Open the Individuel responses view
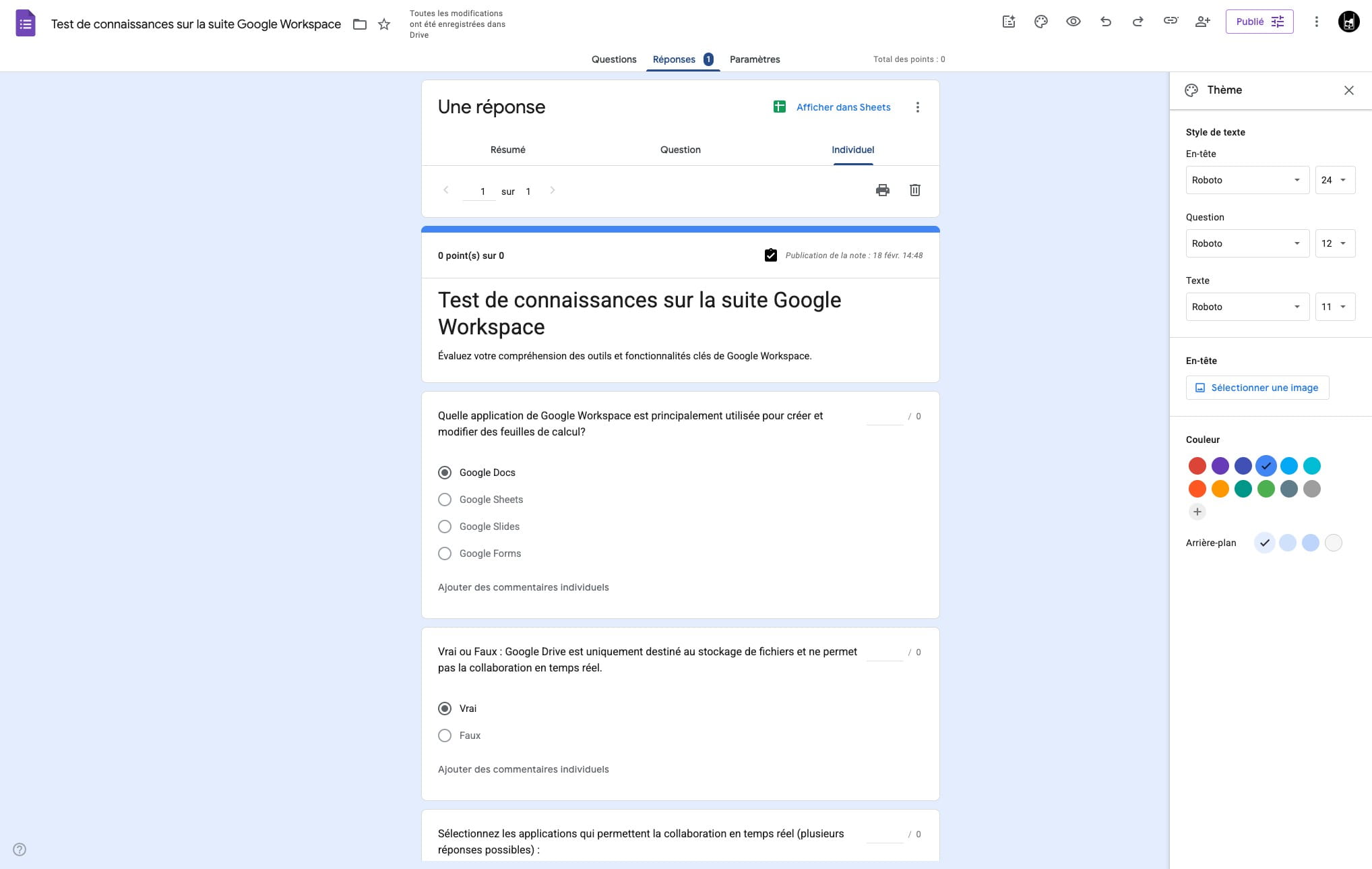 point(853,150)
